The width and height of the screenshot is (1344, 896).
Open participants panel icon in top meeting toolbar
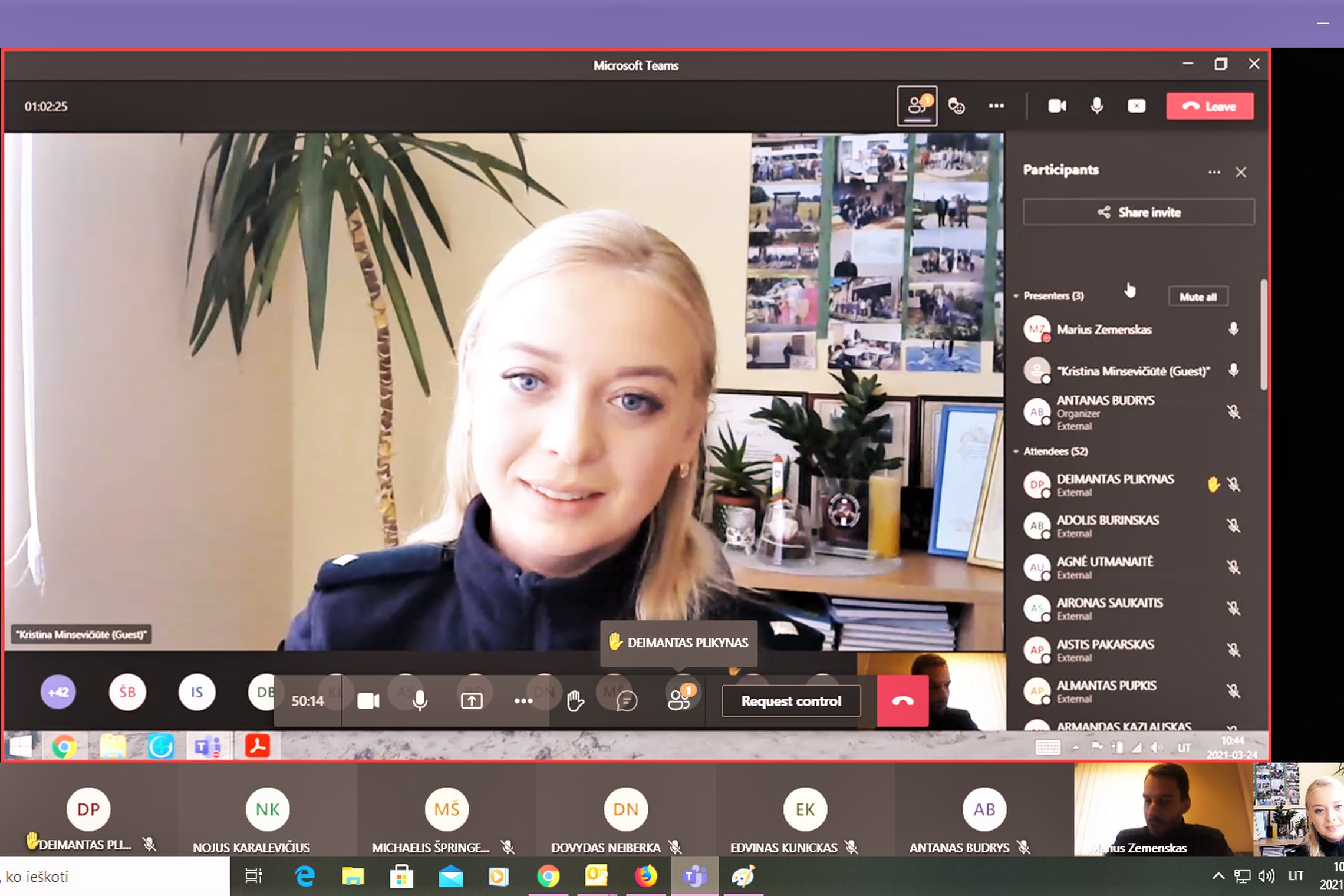917,106
